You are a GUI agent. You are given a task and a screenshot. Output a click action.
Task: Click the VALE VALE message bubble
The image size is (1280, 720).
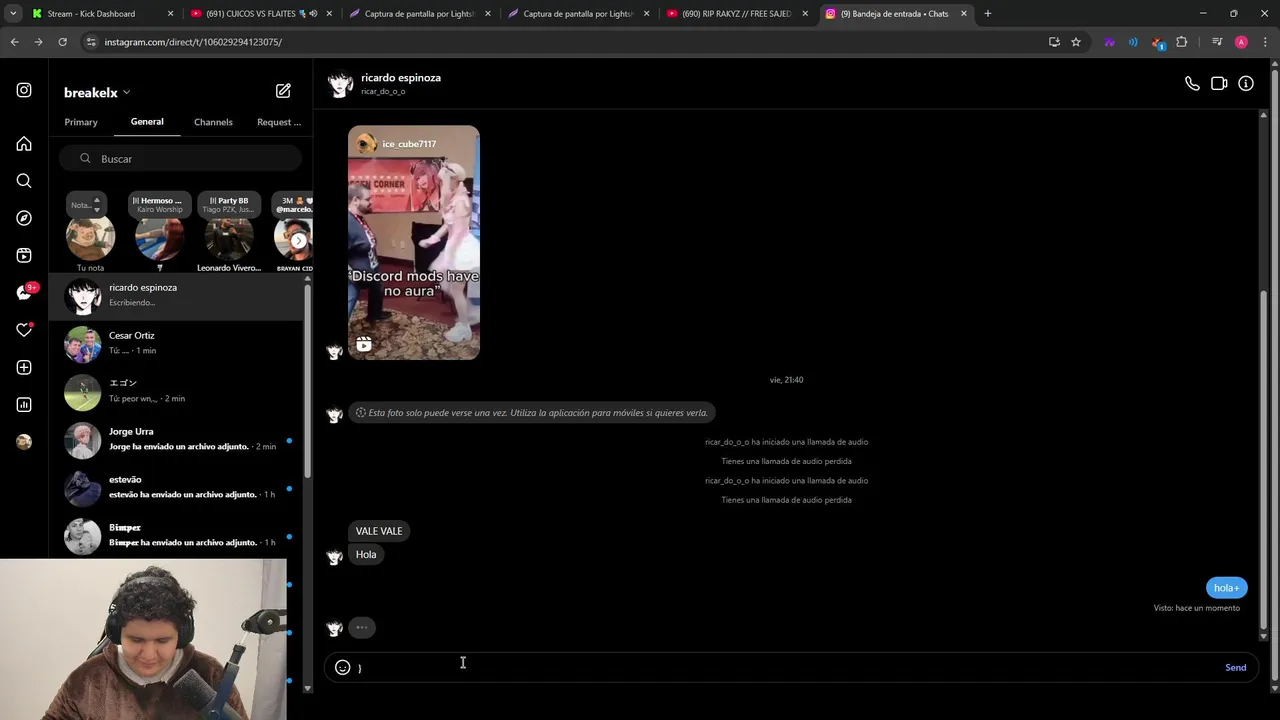[x=379, y=531]
